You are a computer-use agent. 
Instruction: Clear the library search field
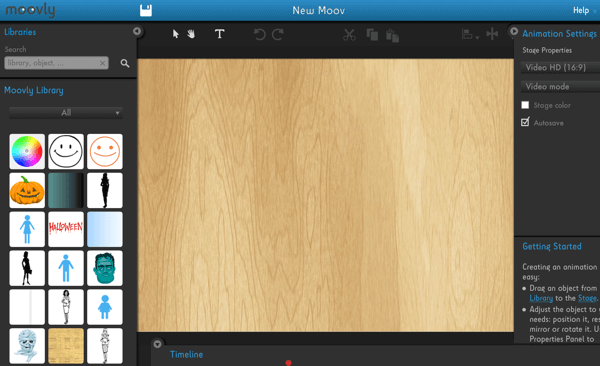coord(102,63)
